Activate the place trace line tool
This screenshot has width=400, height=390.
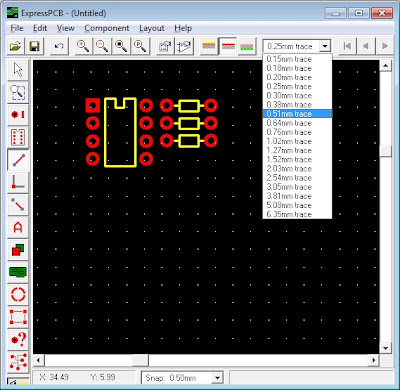18,160
